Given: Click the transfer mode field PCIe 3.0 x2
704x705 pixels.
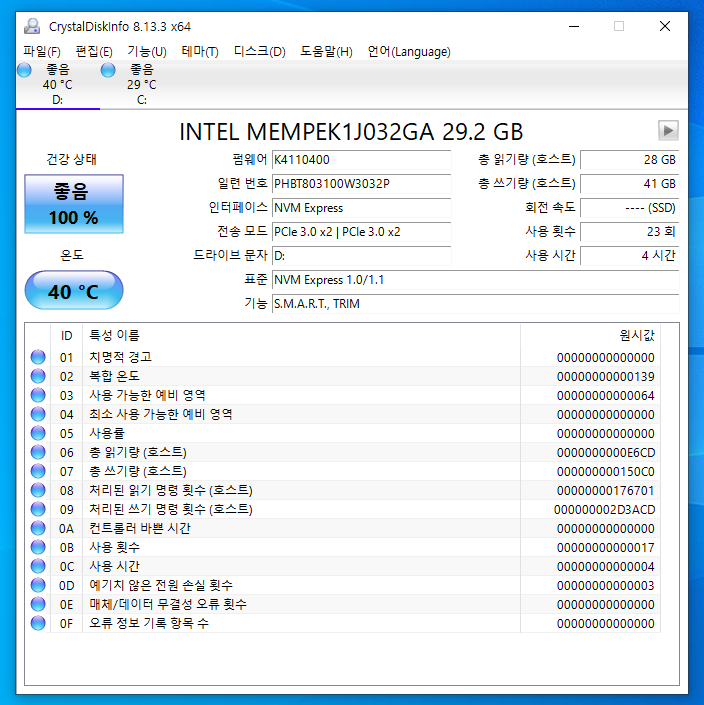Looking at the screenshot, I should click(x=361, y=232).
